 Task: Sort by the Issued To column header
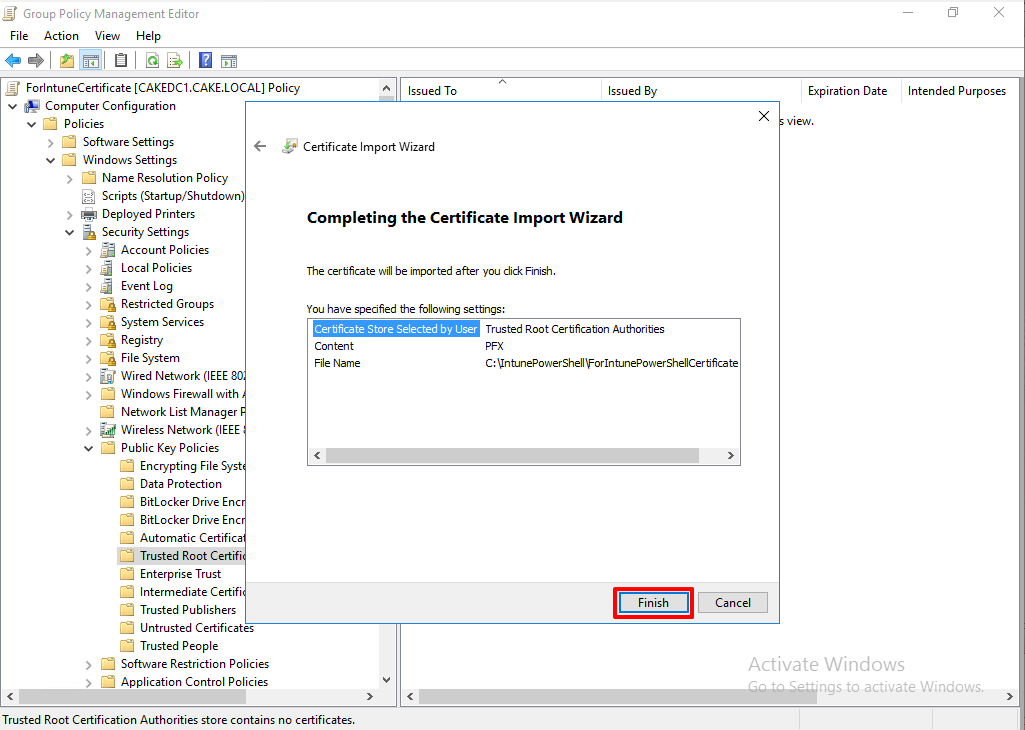(501, 90)
